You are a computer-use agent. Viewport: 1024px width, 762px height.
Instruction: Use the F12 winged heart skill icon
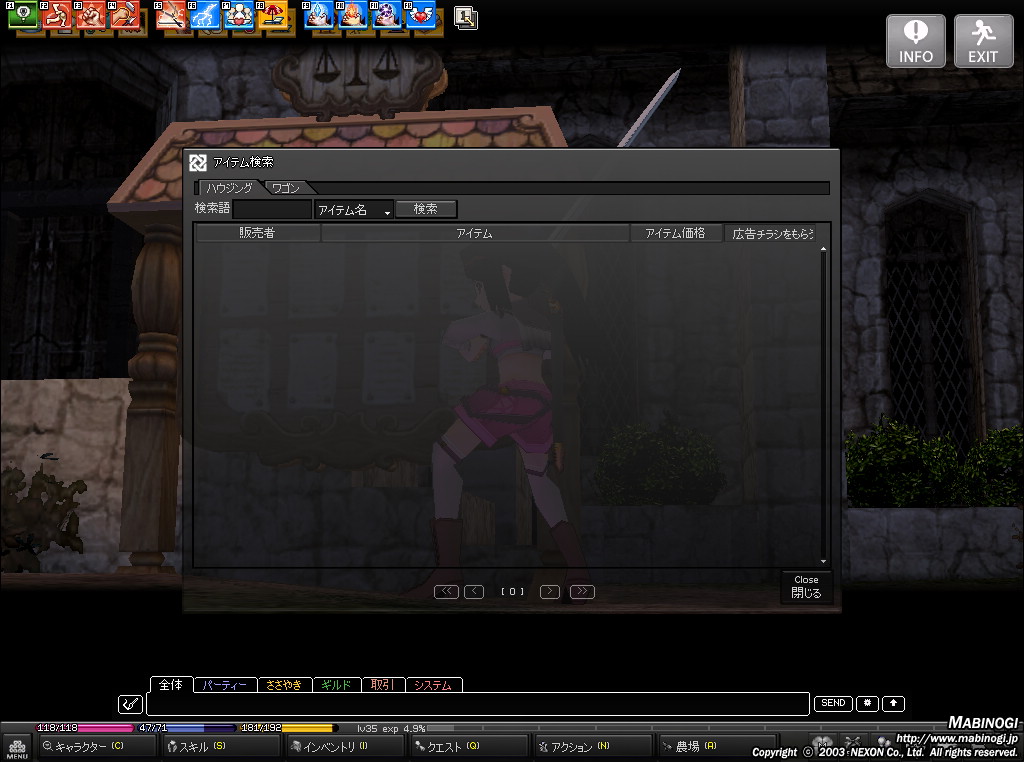tap(420, 15)
